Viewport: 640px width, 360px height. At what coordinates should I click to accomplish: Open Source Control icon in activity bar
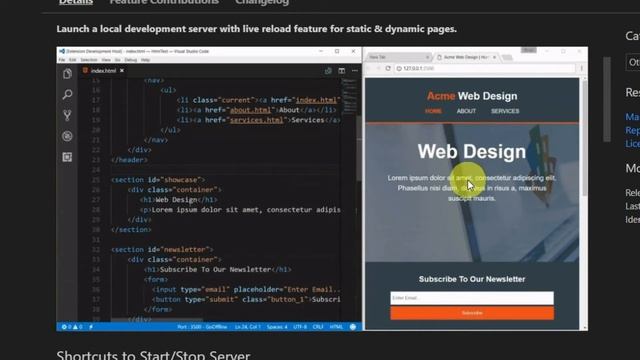coord(67,116)
